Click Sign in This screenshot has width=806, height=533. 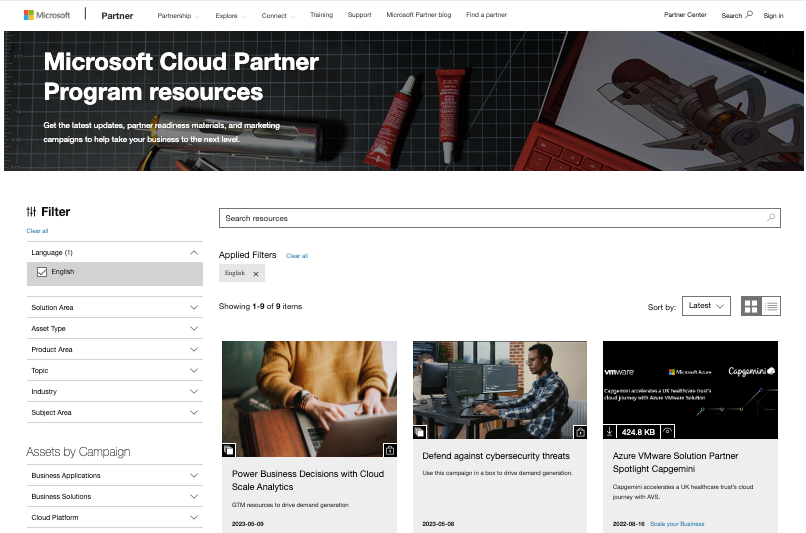pos(773,16)
